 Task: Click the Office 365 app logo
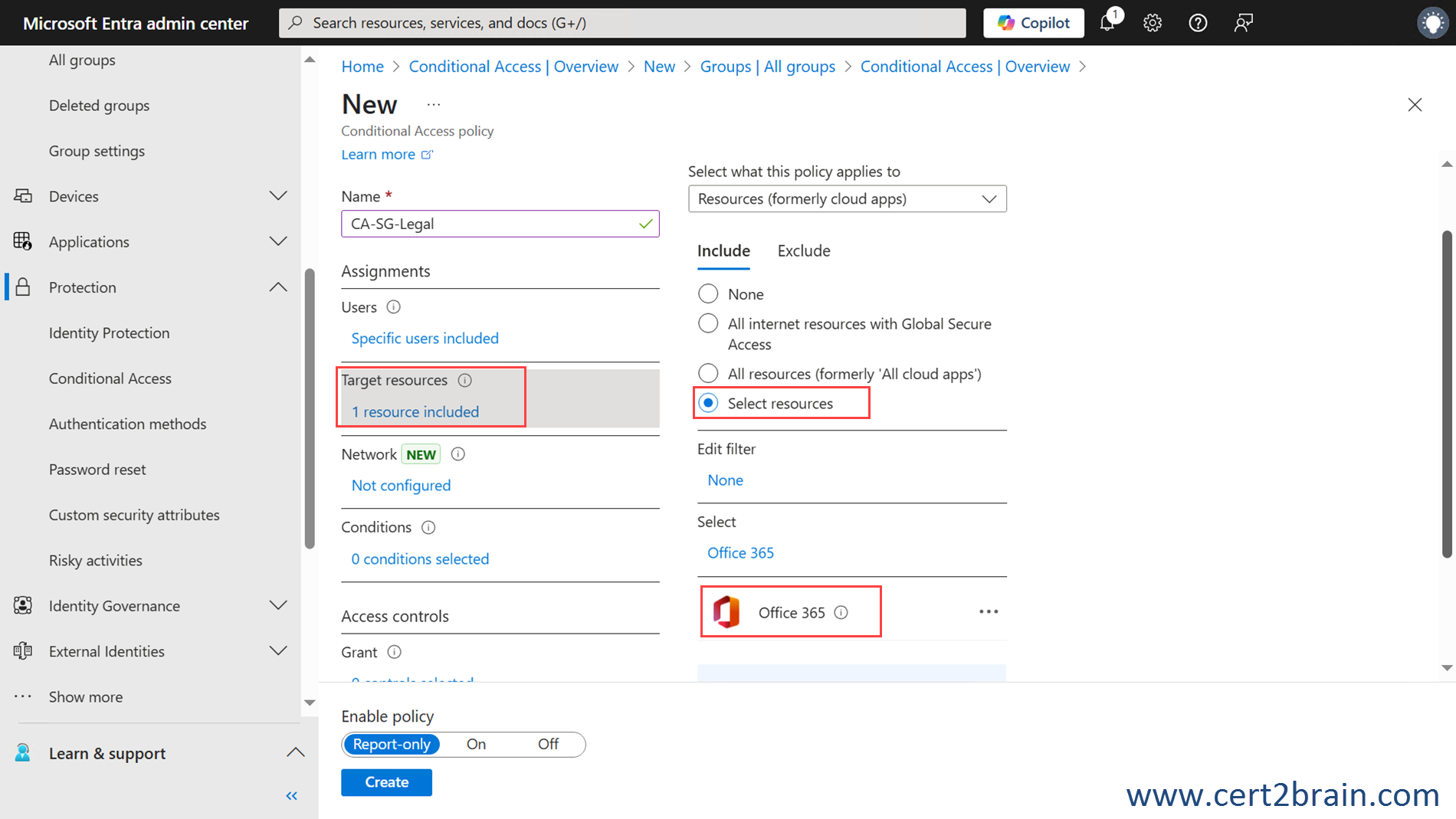[x=726, y=612]
